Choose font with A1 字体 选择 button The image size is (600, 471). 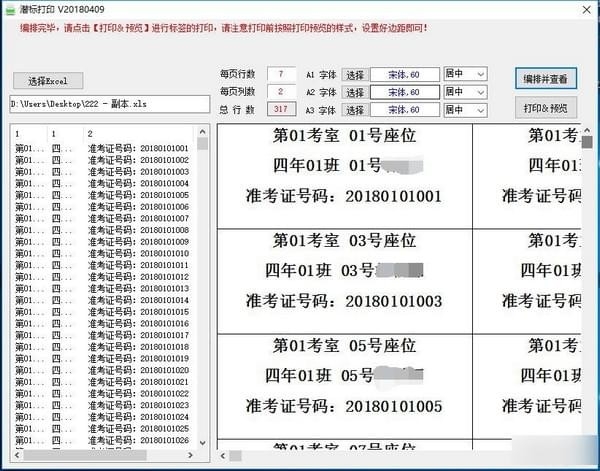pyautogui.click(x=355, y=75)
